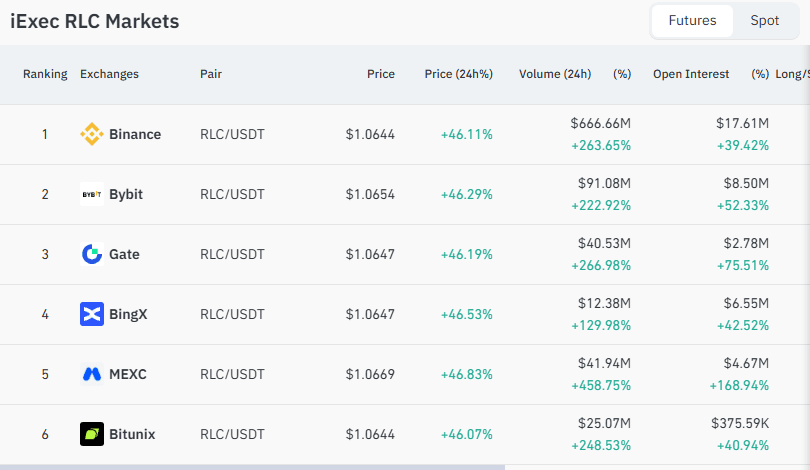This screenshot has height=470, width=810.
Task: Sort by the Price column header
Action: [381, 74]
